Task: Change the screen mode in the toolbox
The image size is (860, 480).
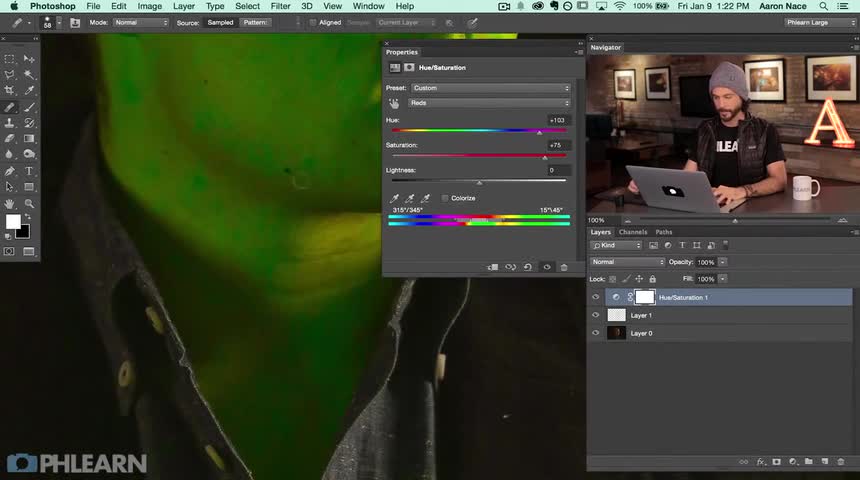Action: coord(29,251)
